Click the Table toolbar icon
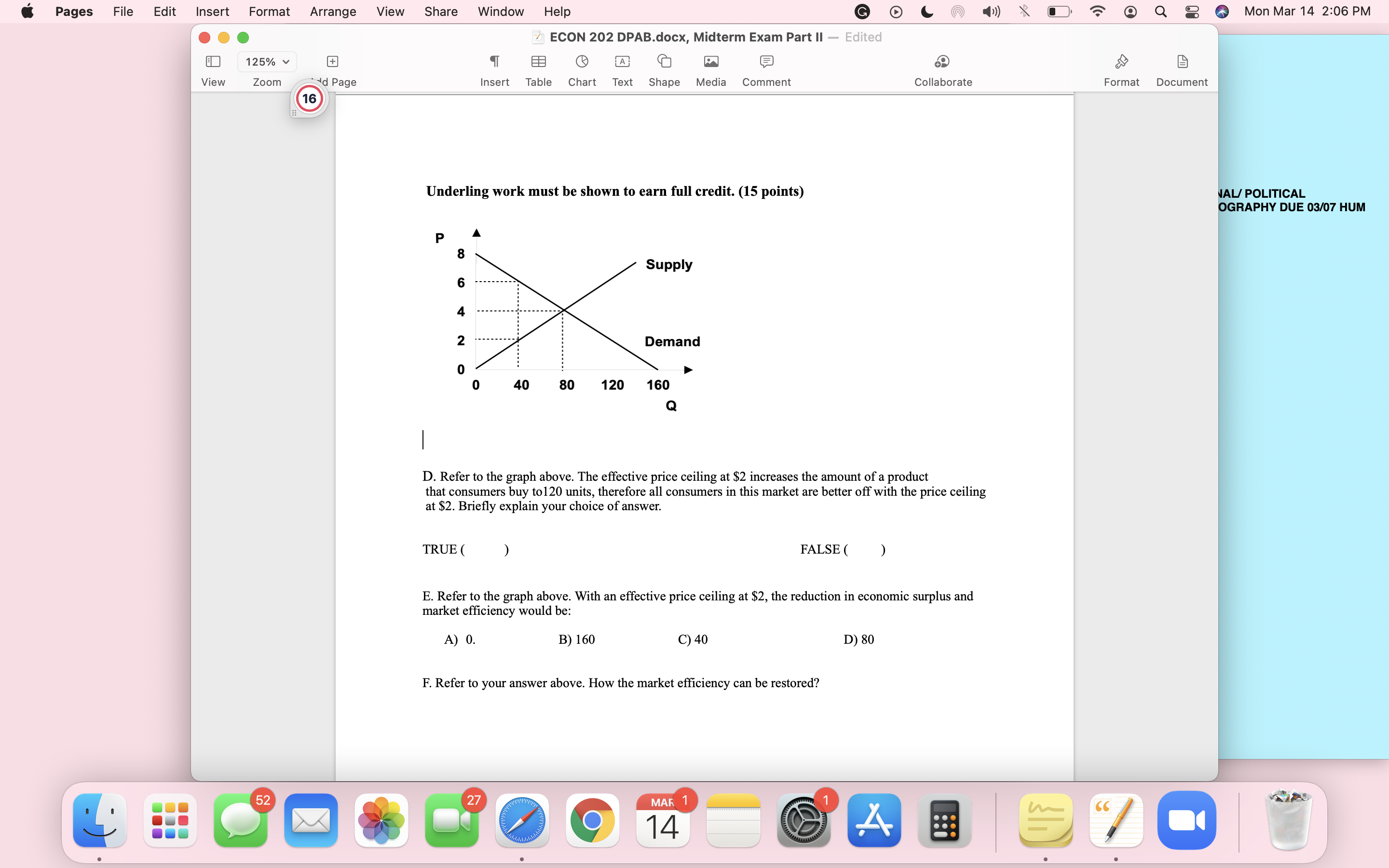Image resolution: width=1389 pixels, height=868 pixels. coord(538,62)
